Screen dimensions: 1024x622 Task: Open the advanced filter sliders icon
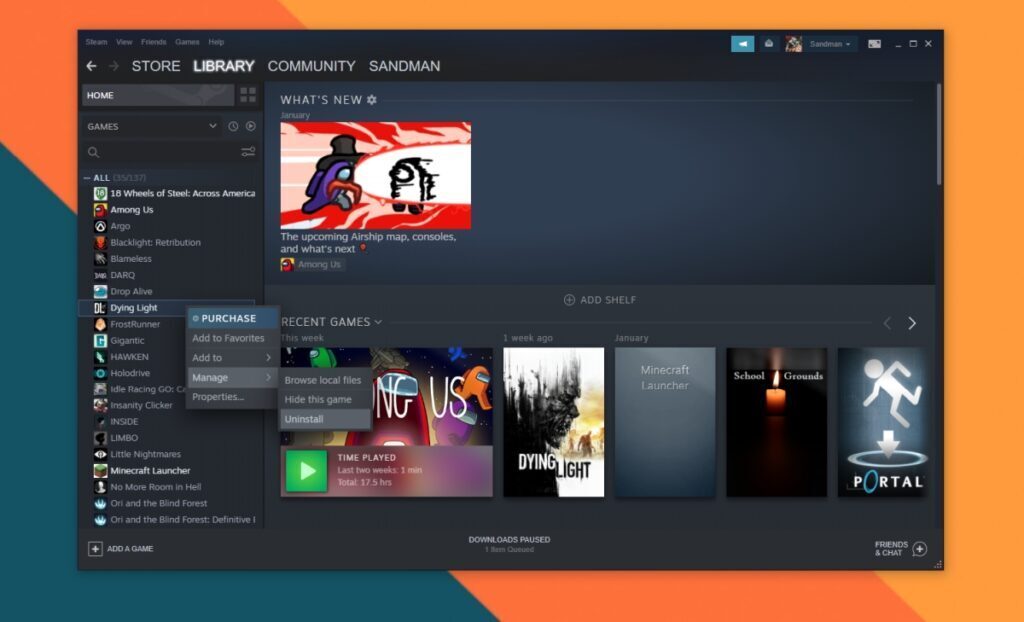247,152
